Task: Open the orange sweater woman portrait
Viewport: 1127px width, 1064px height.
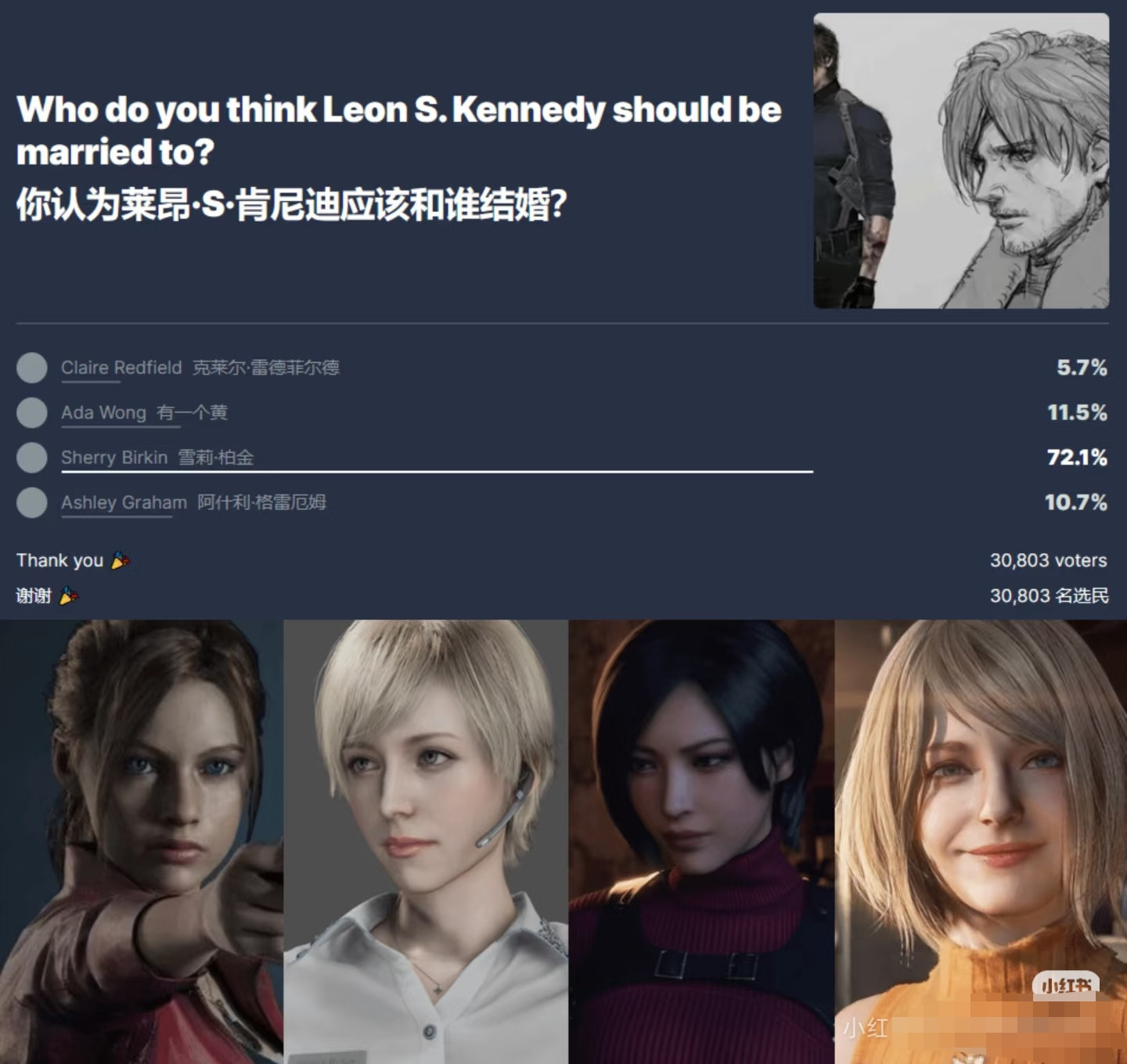Action: tap(981, 842)
